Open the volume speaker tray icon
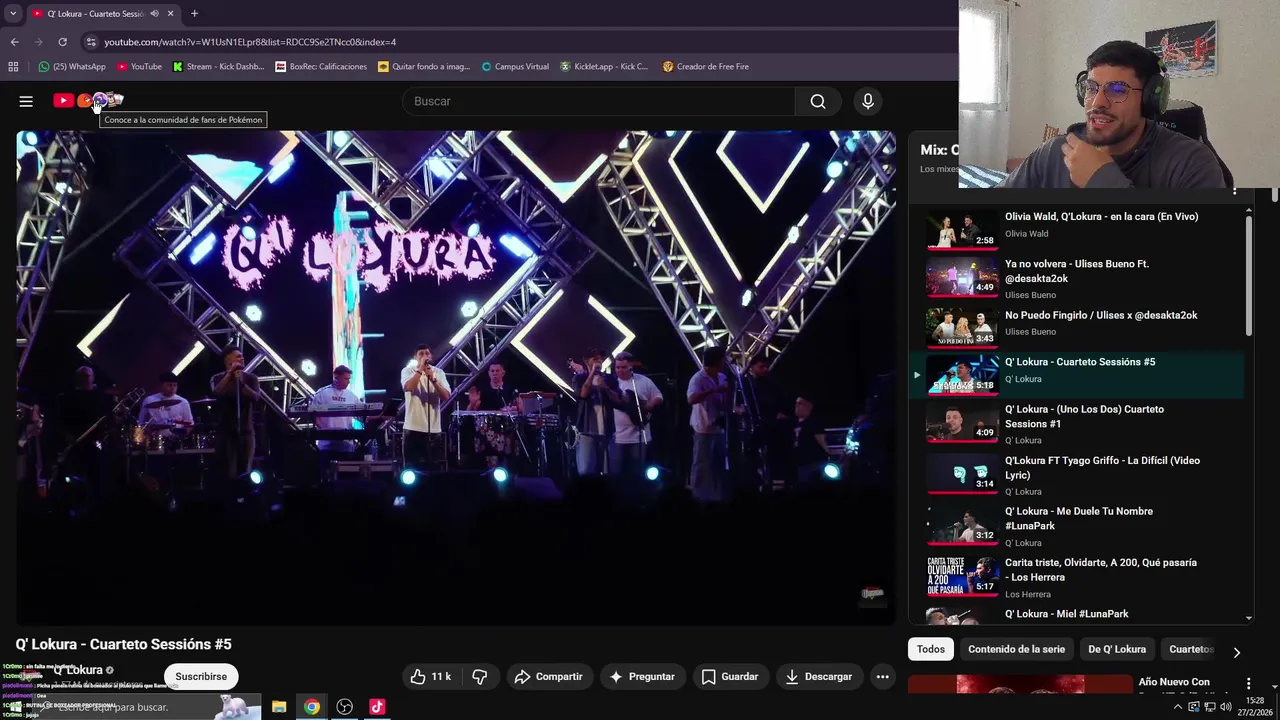This screenshot has width=1280, height=720. 1225,707
